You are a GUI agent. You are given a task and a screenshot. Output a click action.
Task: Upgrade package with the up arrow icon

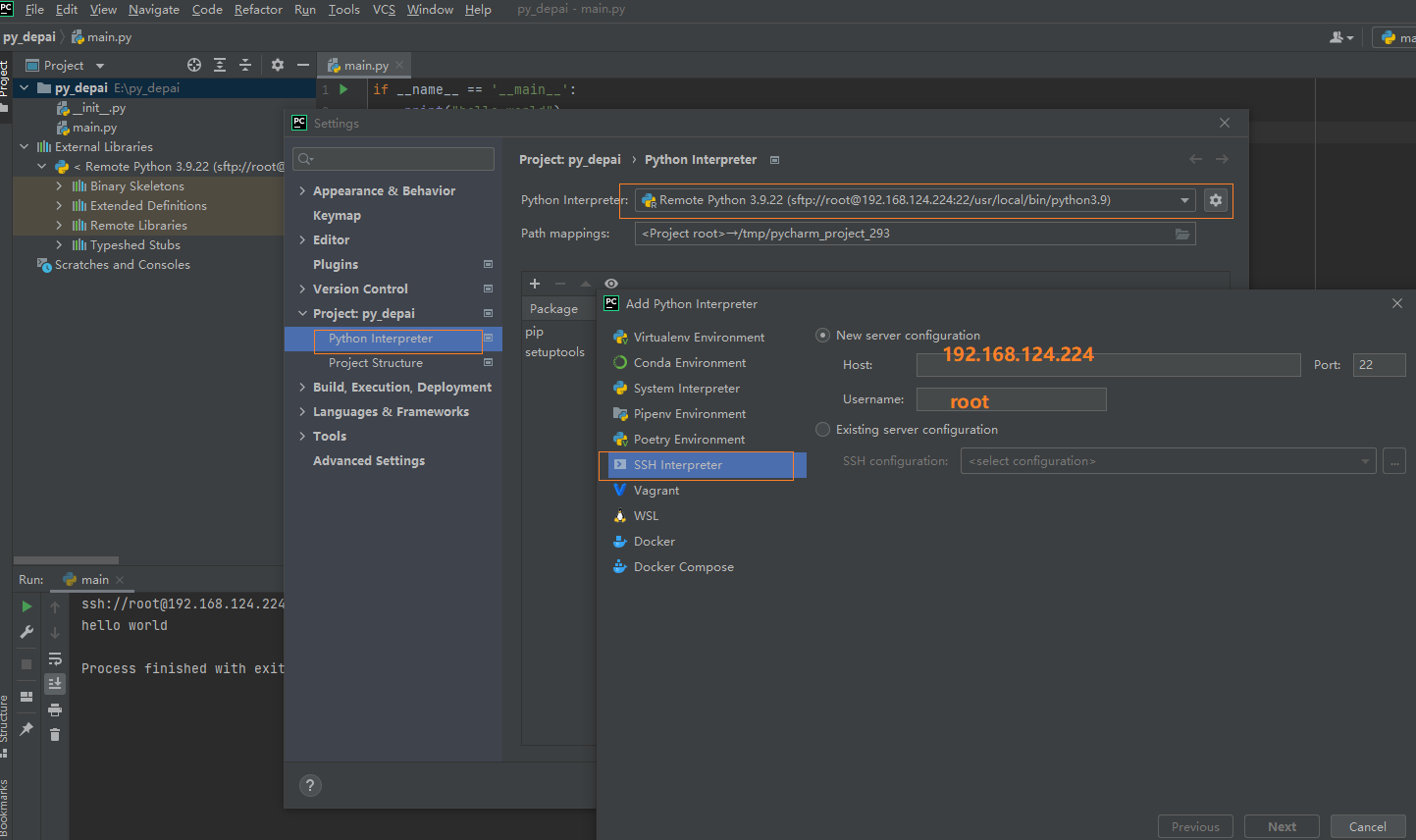click(586, 284)
